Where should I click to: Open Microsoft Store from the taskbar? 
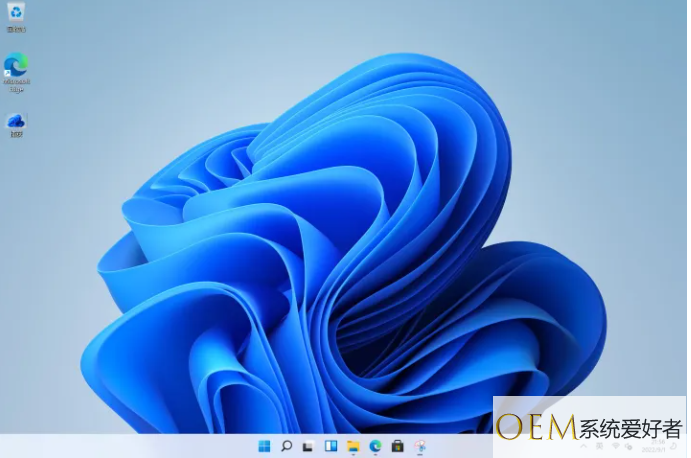(398, 446)
